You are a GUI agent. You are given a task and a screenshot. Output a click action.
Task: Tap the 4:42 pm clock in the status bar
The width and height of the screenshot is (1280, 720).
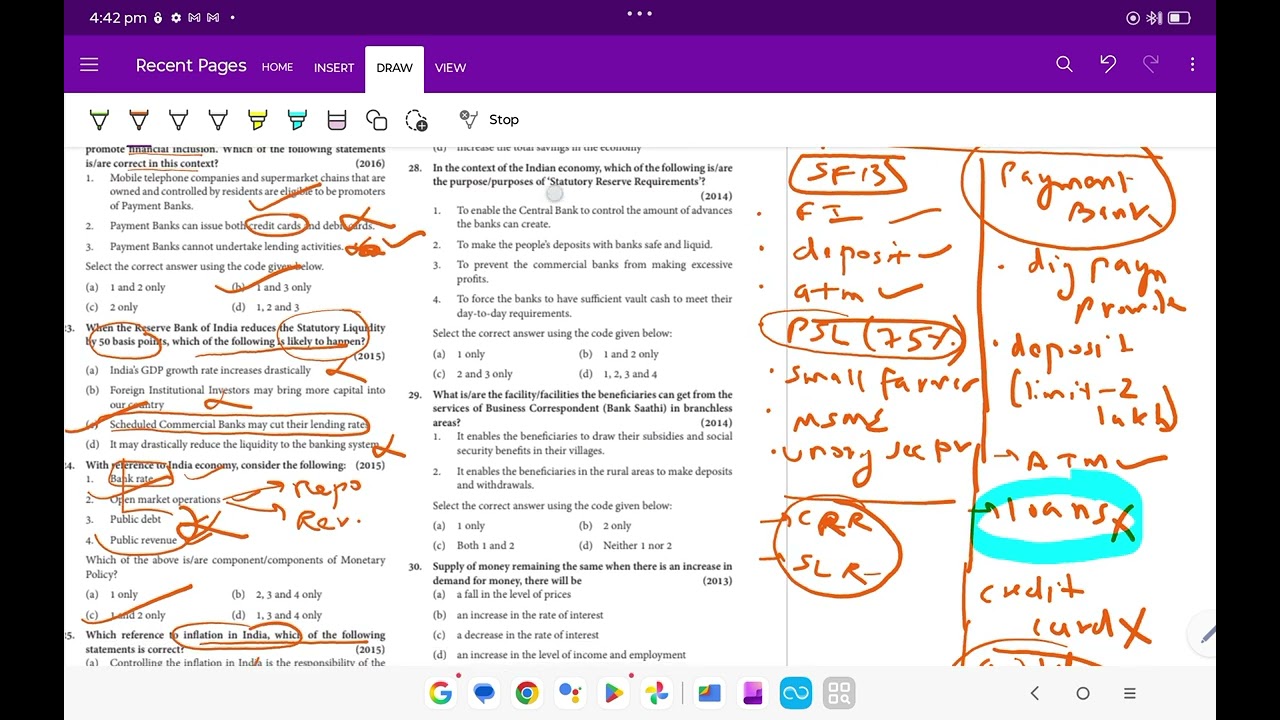pos(118,18)
